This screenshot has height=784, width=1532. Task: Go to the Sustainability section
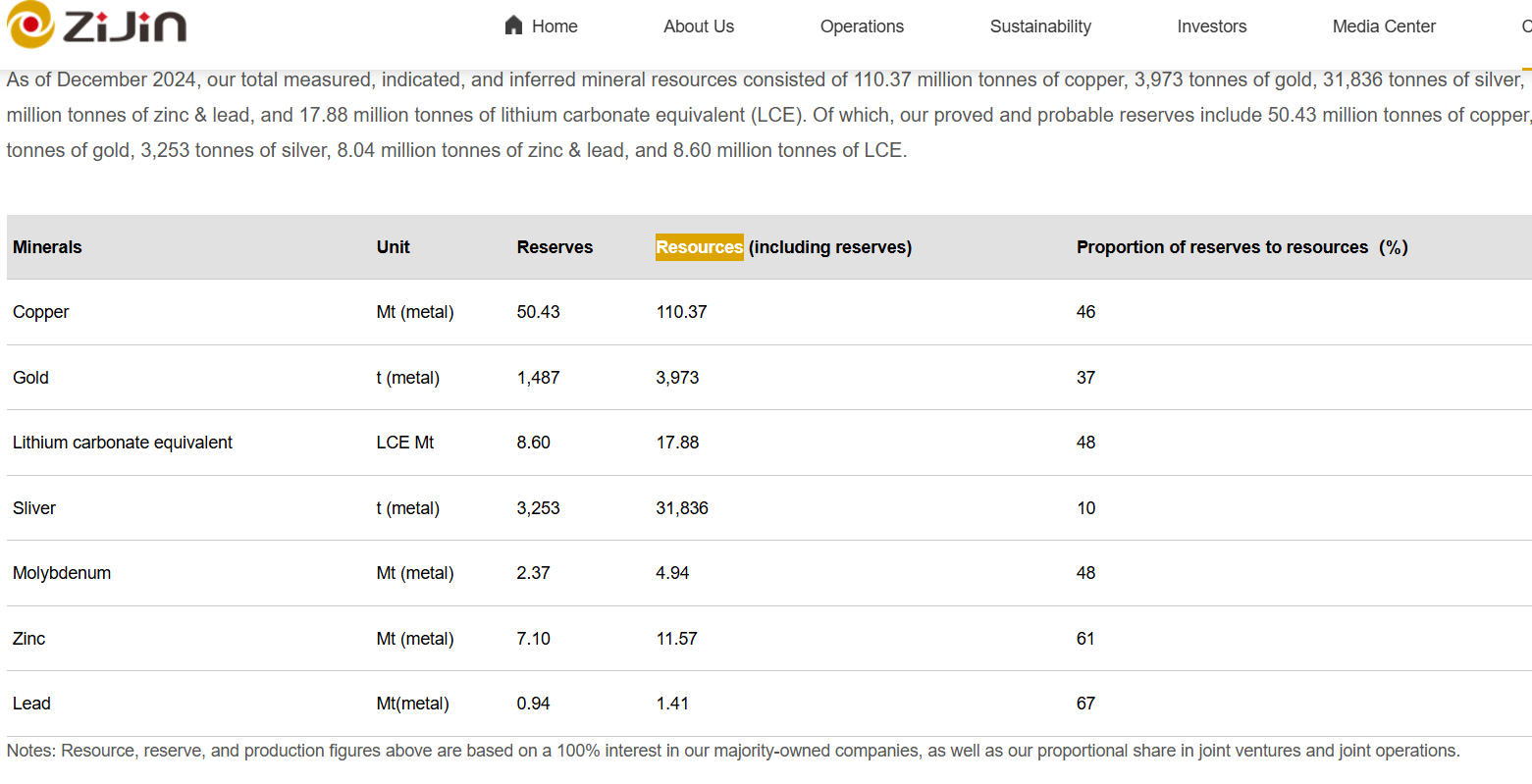click(x=1039, y=26)
